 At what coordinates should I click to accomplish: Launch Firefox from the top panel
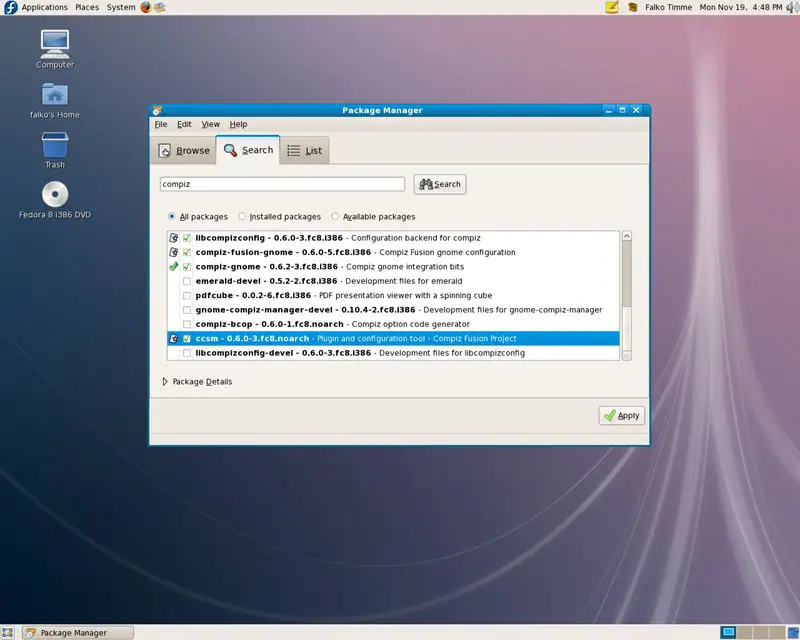pos(146,7)
